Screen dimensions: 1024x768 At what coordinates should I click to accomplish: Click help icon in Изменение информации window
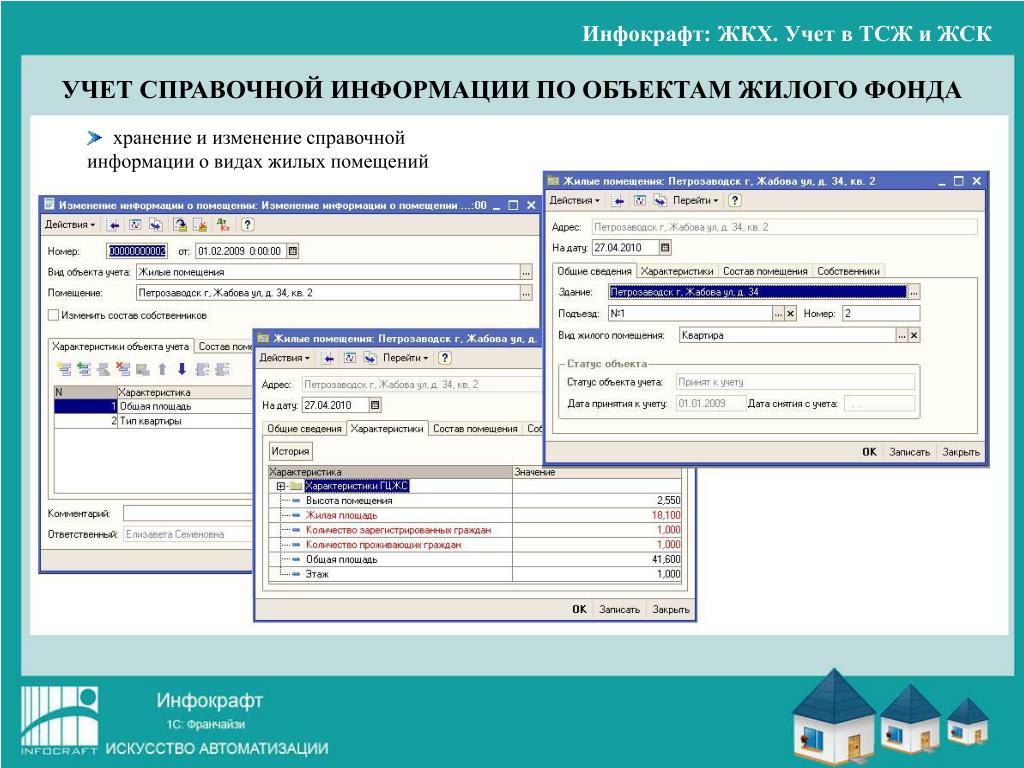[247, 225]
